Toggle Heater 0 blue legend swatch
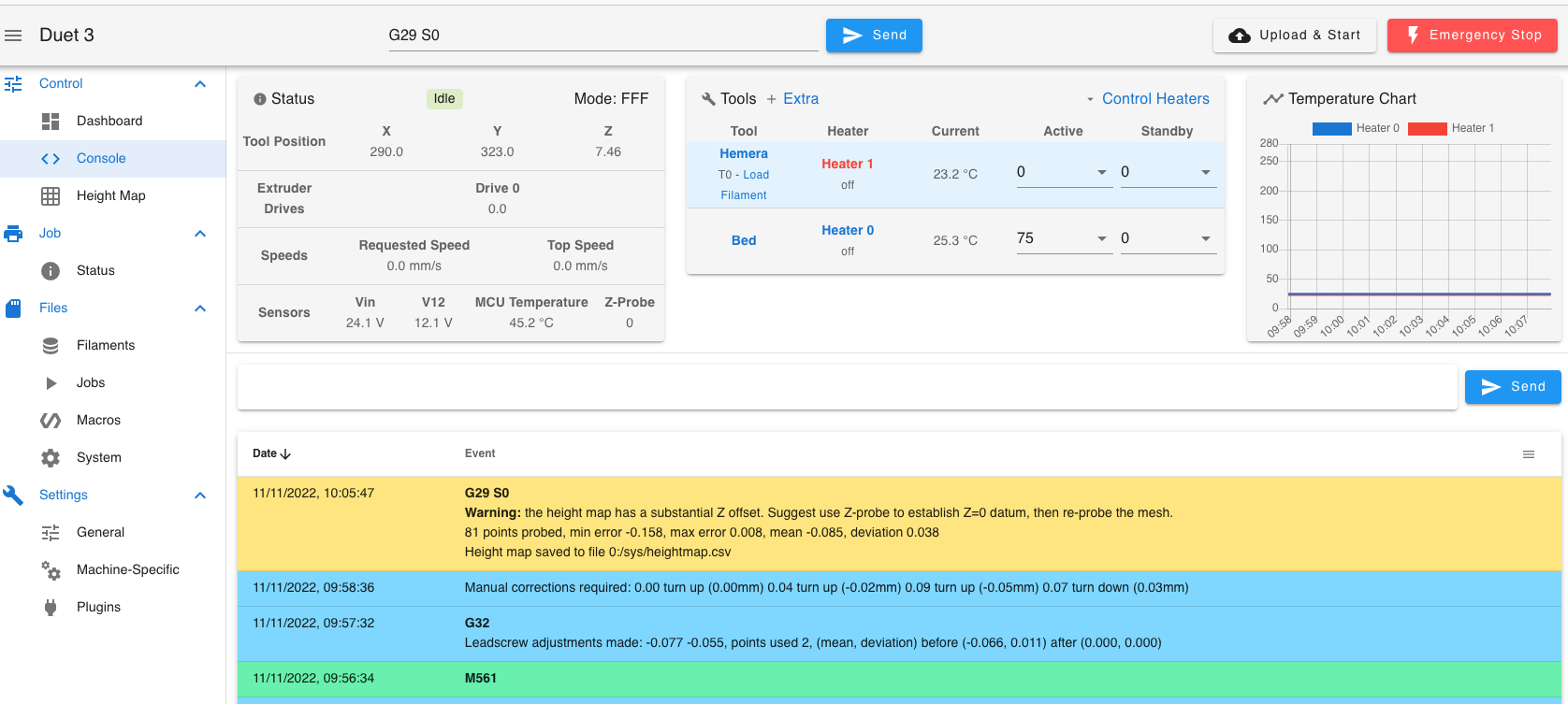1568x704 pixels. (x=1332, y=129)
